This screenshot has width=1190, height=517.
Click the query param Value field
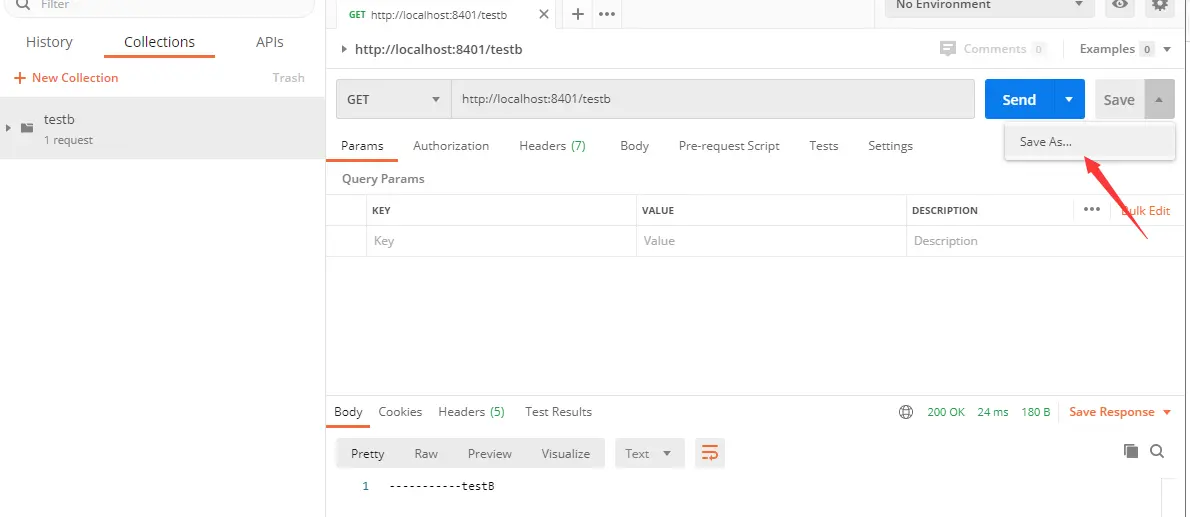771,241
